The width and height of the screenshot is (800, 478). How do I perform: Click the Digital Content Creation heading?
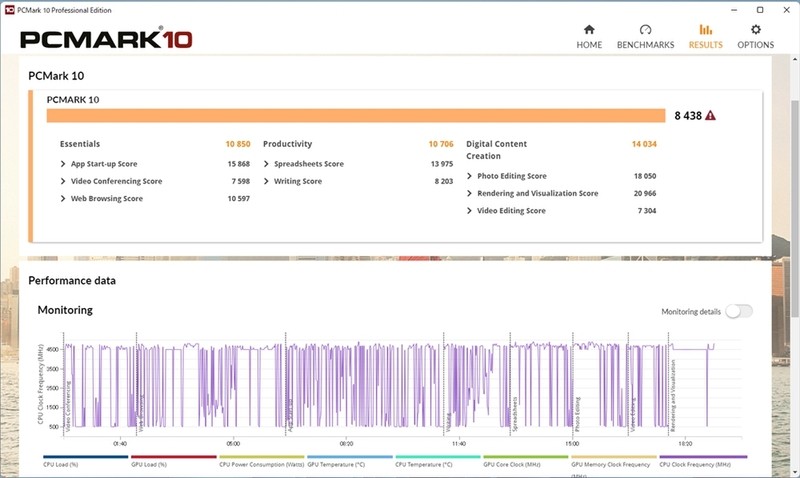496,150
